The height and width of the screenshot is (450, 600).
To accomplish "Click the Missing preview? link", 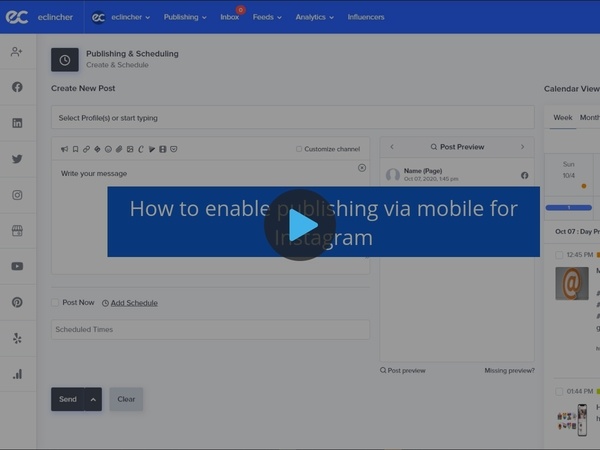I will 509,370.
